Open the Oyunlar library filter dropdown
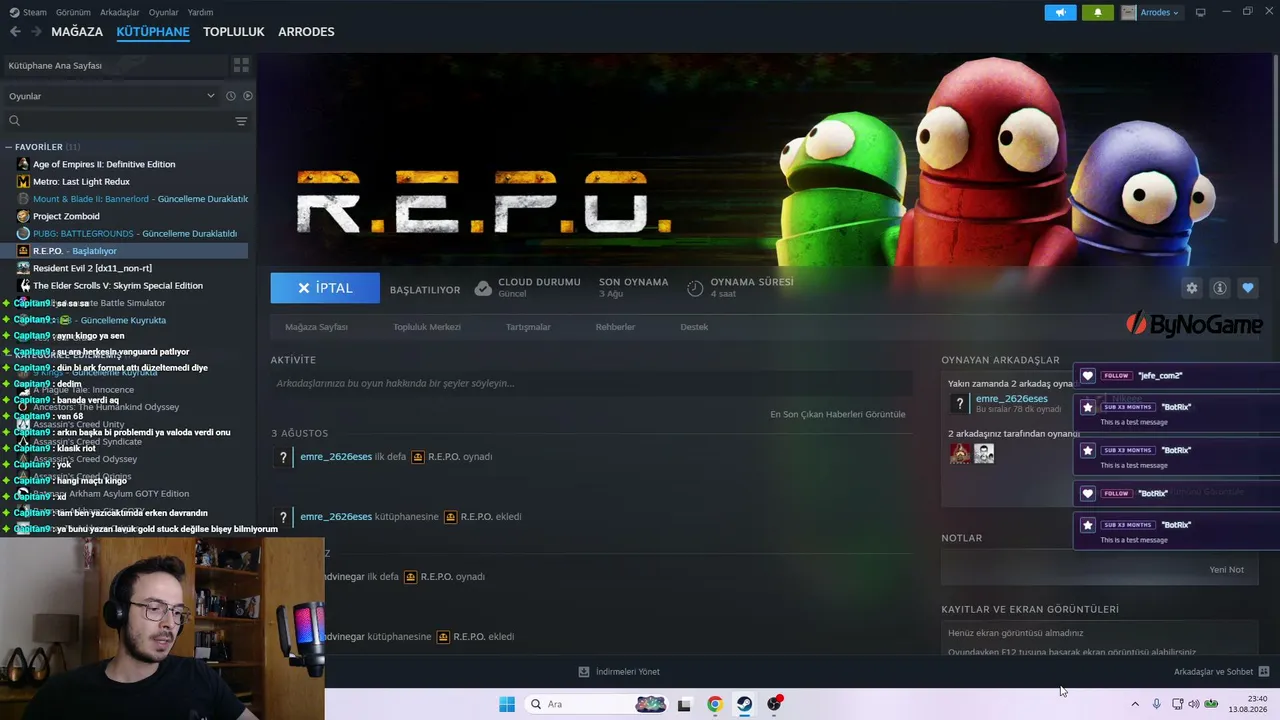The height and width of the screenshot is (720, 1280). point(112,96)
